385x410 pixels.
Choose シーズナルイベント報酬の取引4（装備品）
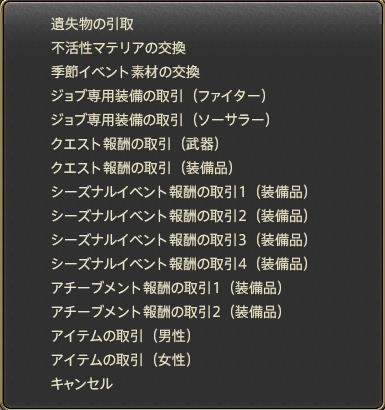pos(181,264)
